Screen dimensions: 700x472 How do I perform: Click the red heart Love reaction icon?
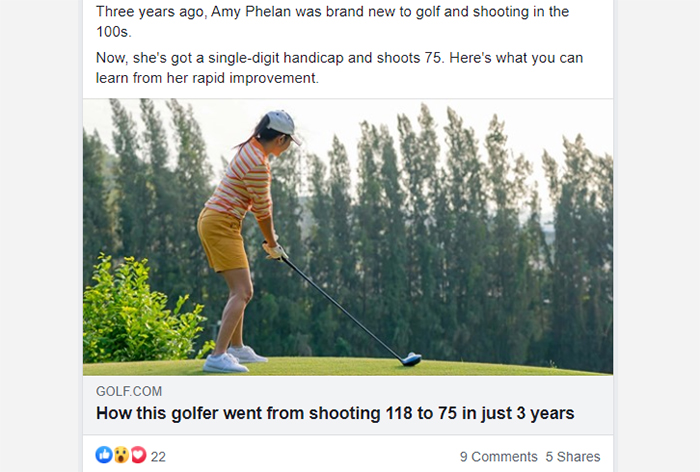tap(138, 455)
